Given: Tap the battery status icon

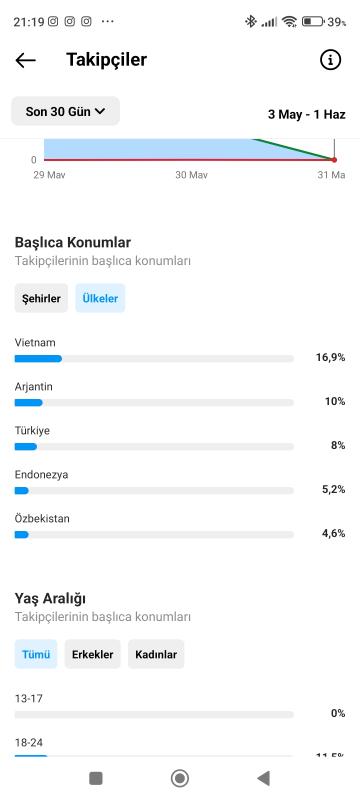Looking at the screenshot, I should 313,21.
